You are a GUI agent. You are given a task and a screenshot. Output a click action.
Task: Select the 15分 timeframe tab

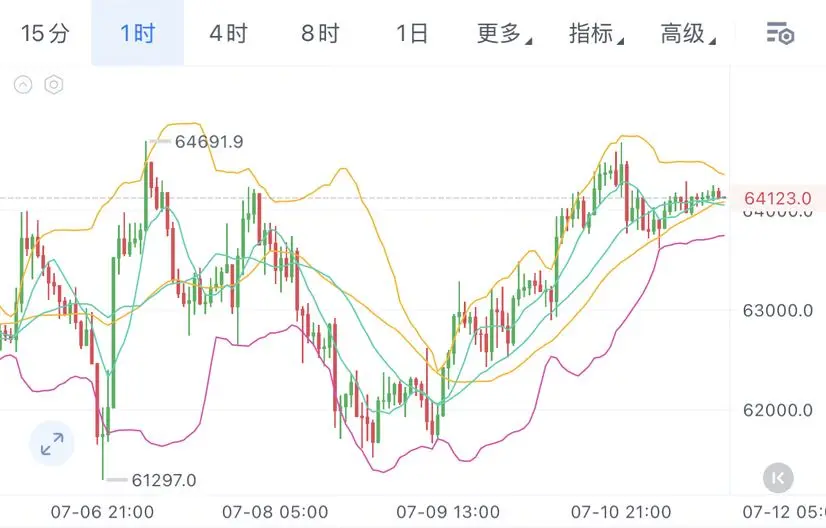45,33
